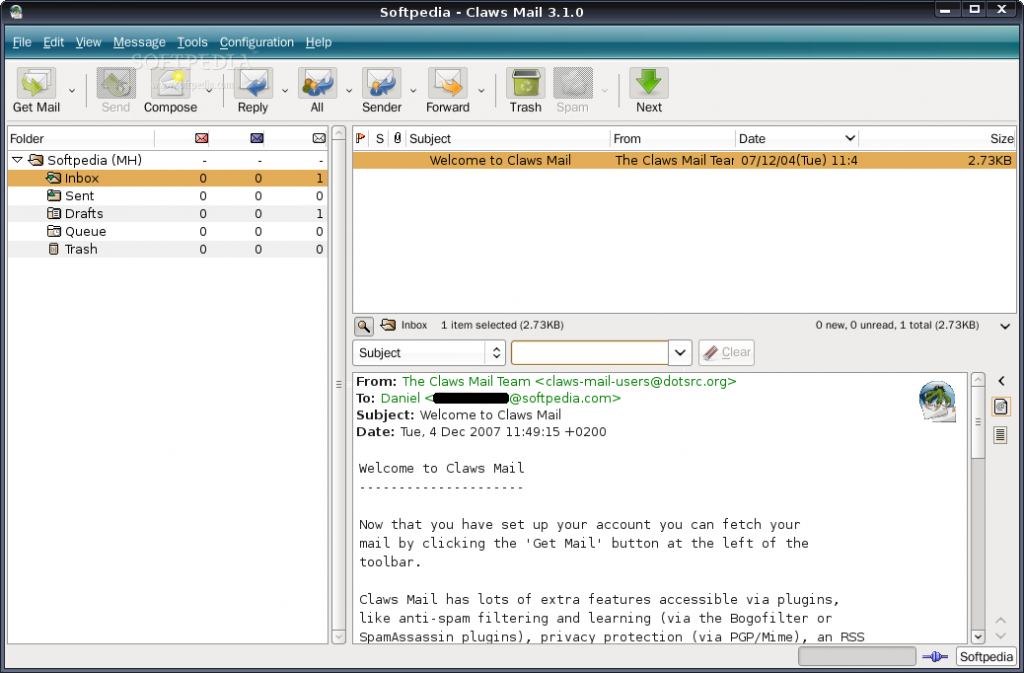Click the mark flag column header icon
This screenshot has width=1024, height=673.
click(360, 138)
